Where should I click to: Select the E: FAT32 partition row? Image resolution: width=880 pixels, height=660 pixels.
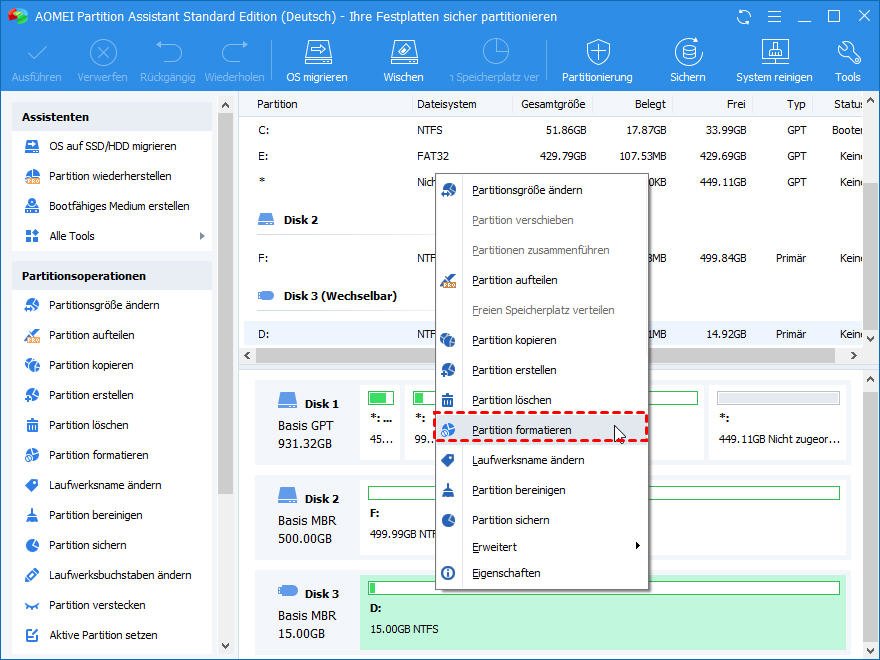coord(553,156)
